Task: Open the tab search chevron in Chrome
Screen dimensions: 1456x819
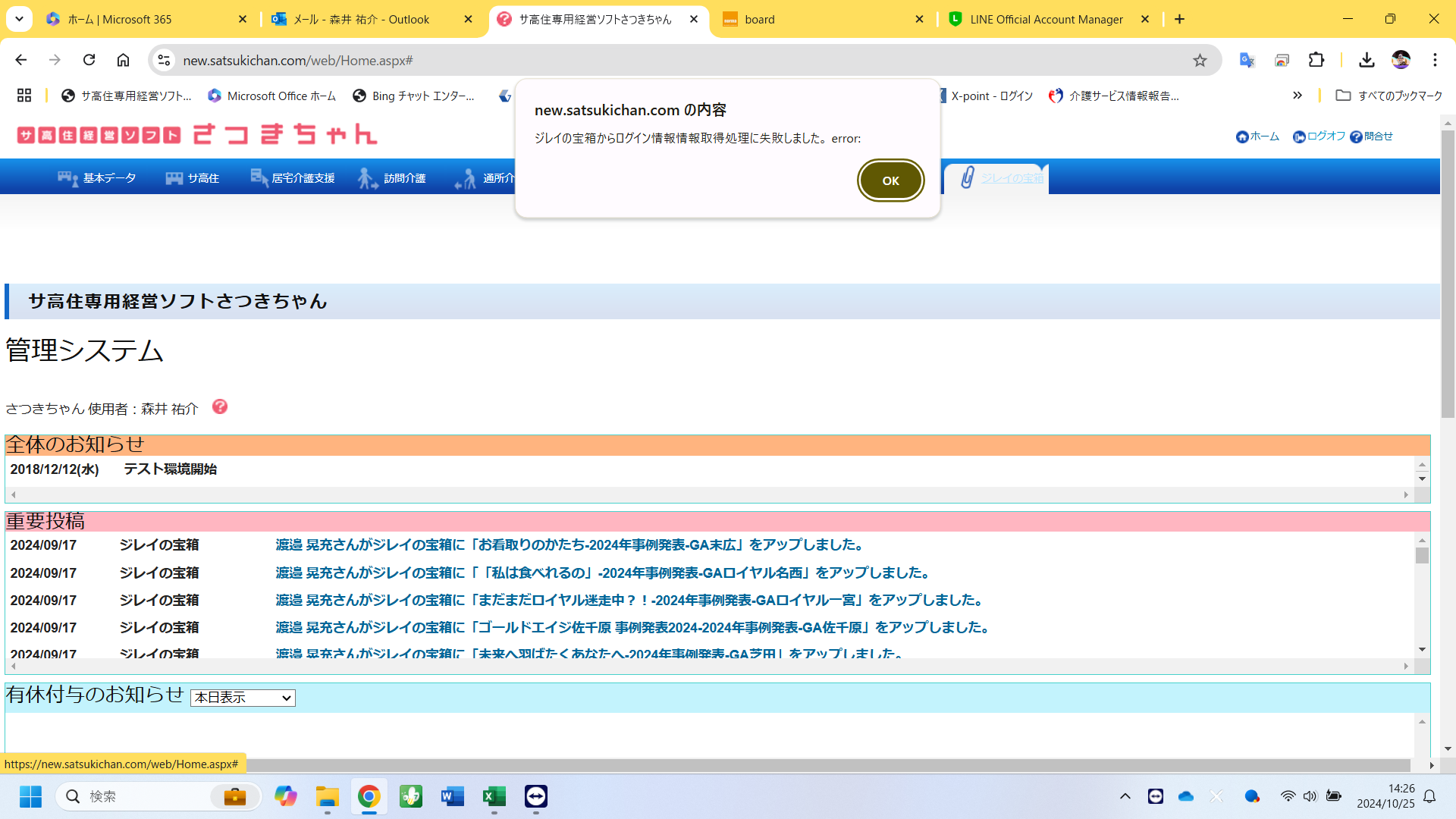Action: 19,19
